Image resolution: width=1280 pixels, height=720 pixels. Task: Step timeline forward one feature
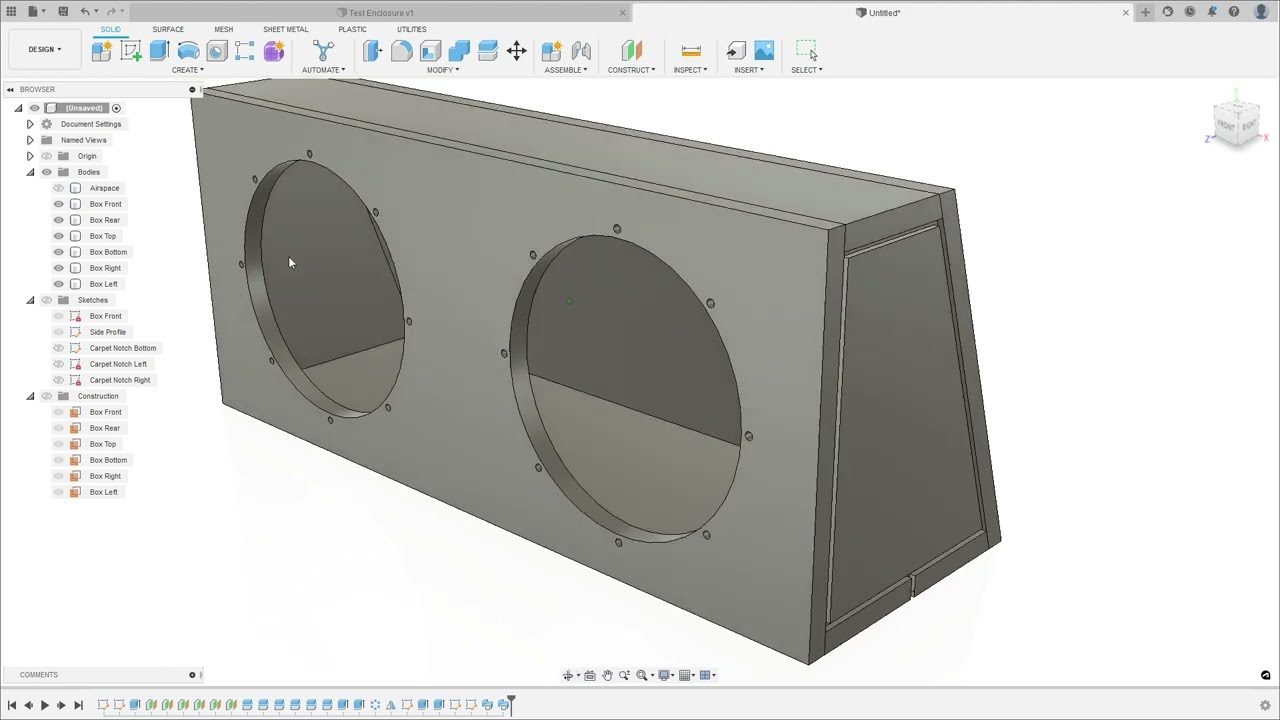(x=61, y=705)
